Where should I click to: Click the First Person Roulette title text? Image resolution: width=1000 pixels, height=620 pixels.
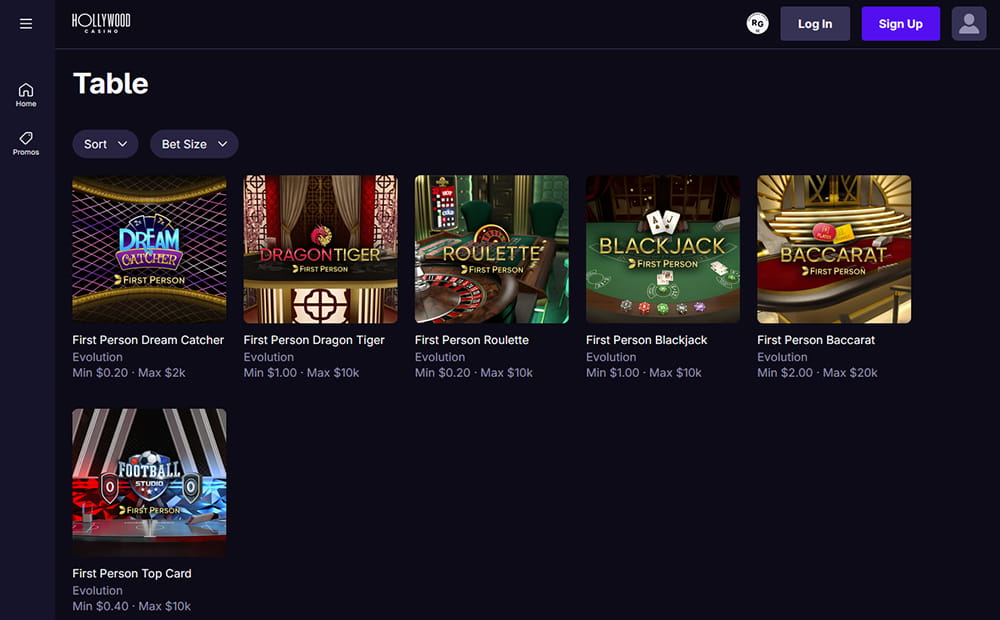(x=471, y=340)
